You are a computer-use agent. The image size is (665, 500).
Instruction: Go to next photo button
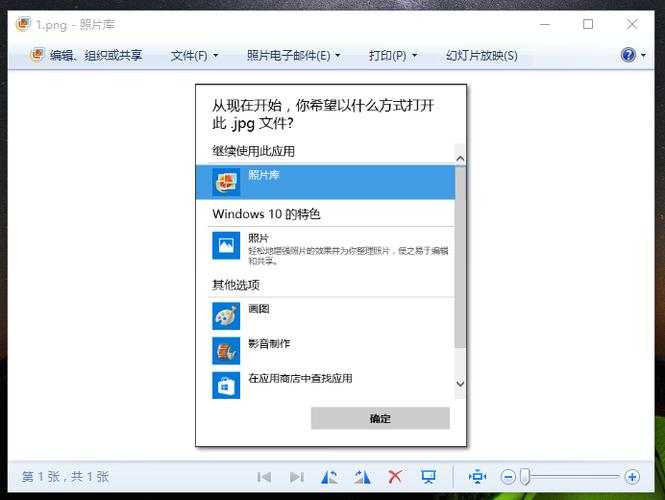point(297,477)
